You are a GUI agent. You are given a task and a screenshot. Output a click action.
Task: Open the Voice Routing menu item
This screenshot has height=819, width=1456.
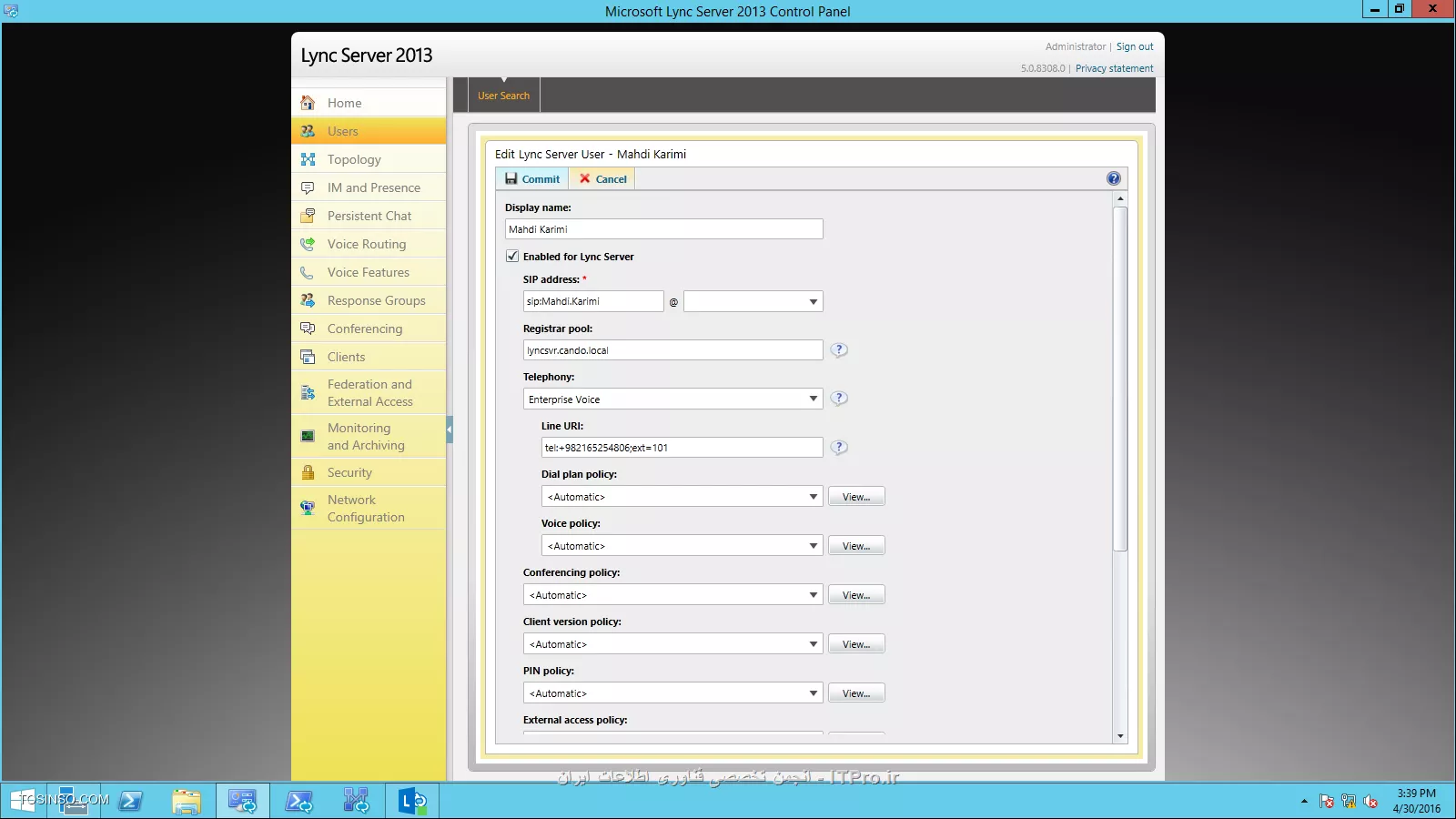(x=369, y=244)
